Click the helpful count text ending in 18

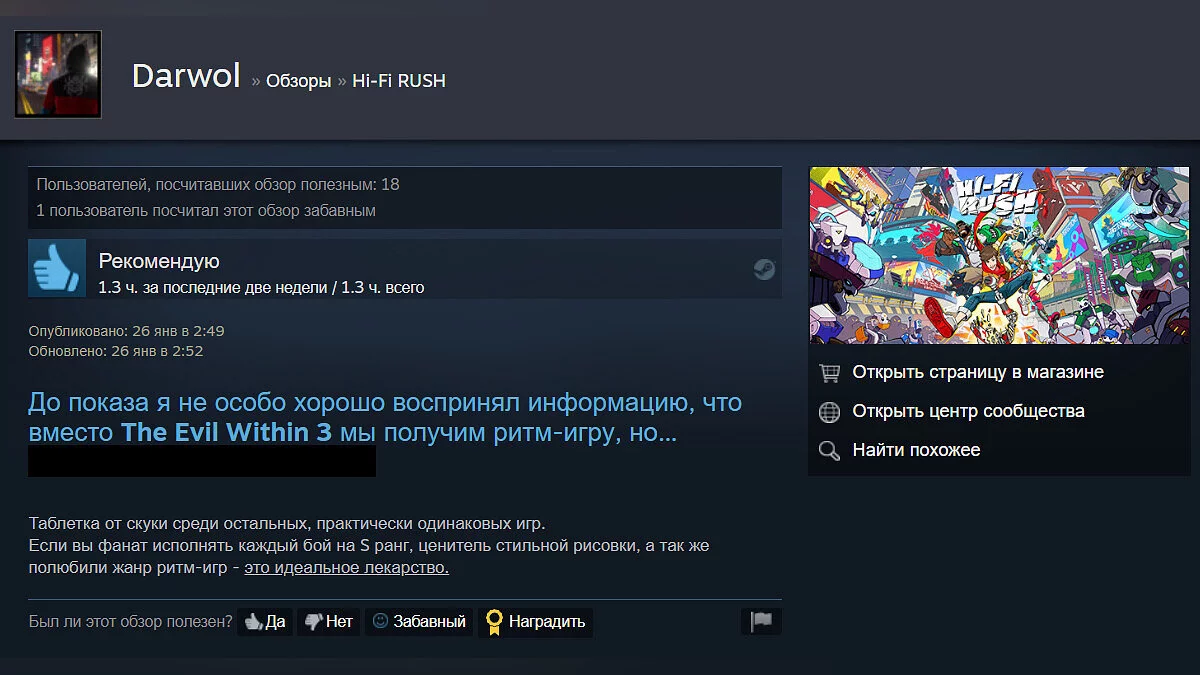(218, 184)
